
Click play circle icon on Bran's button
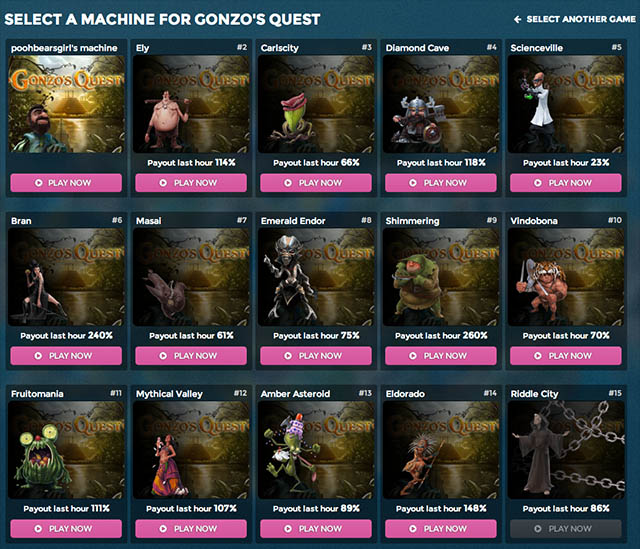38,356
